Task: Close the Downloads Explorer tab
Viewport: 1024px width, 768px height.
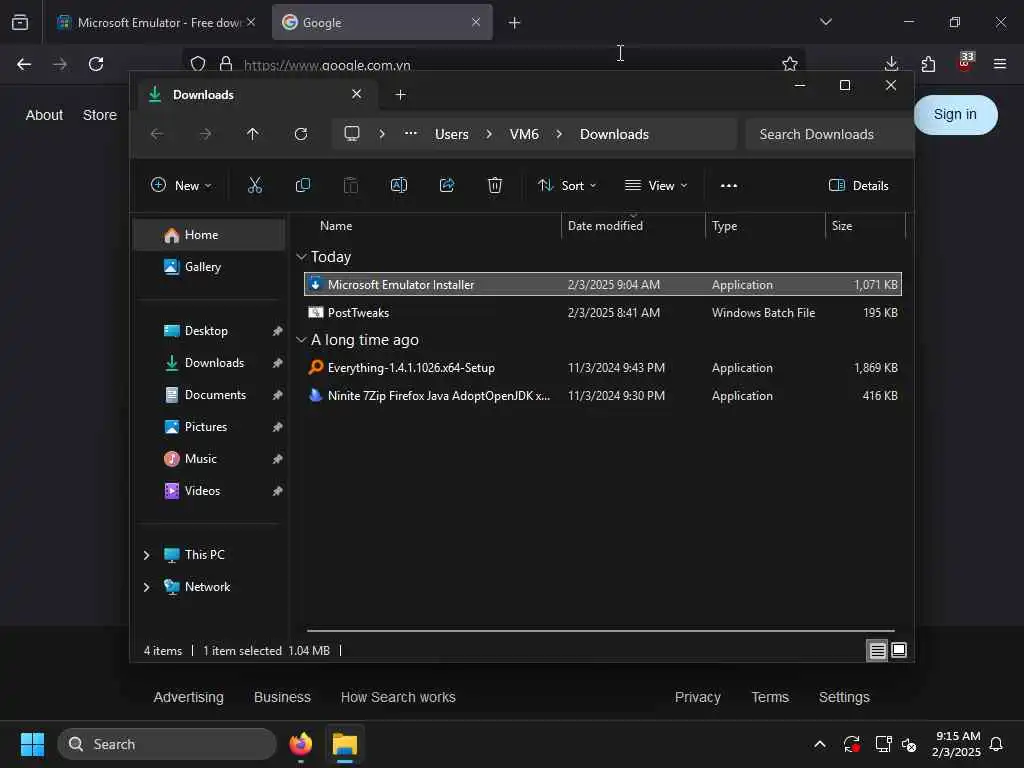Action: point(357,94)
